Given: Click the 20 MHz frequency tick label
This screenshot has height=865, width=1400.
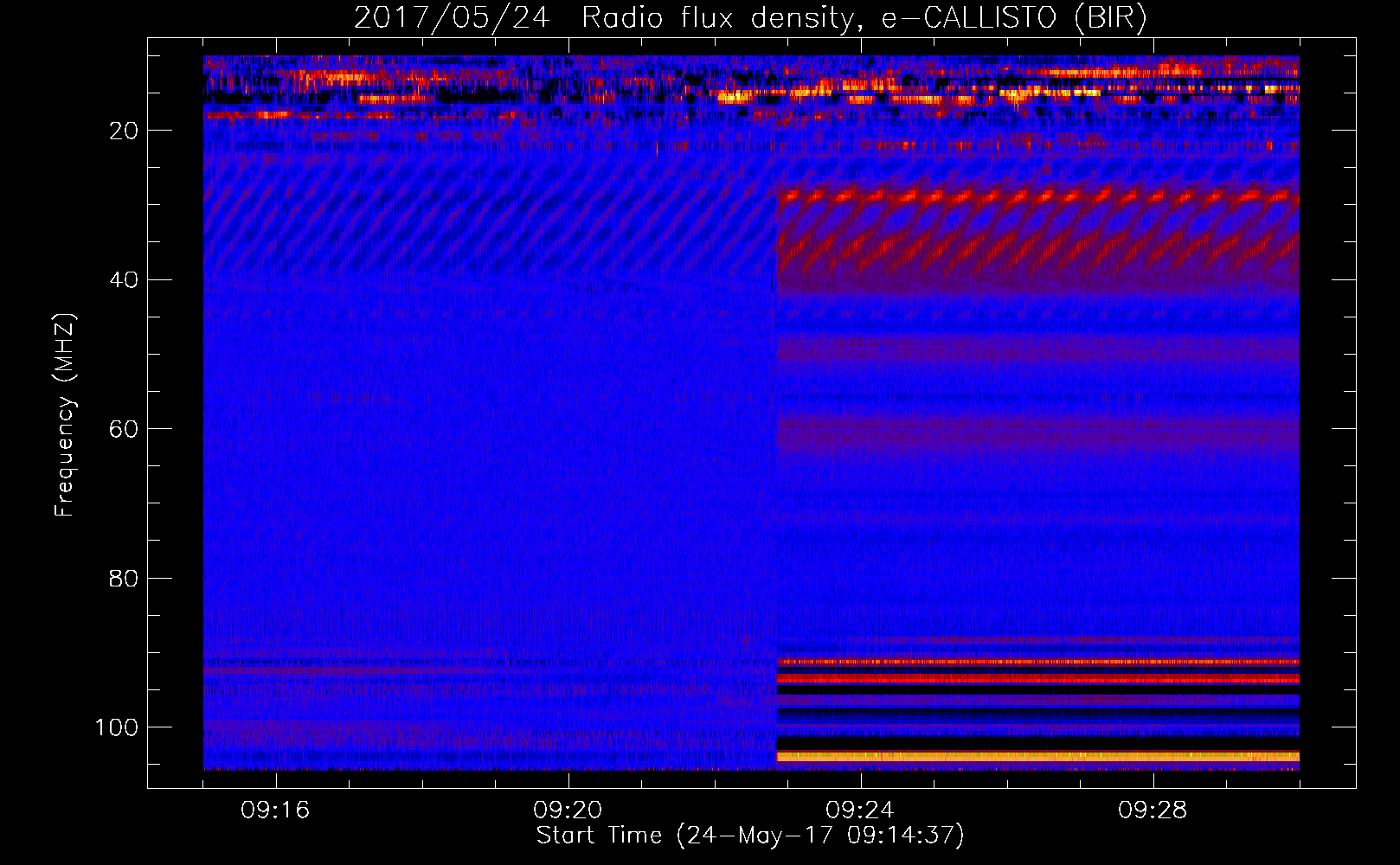Looking at the screenshot, I should (125, 131).
